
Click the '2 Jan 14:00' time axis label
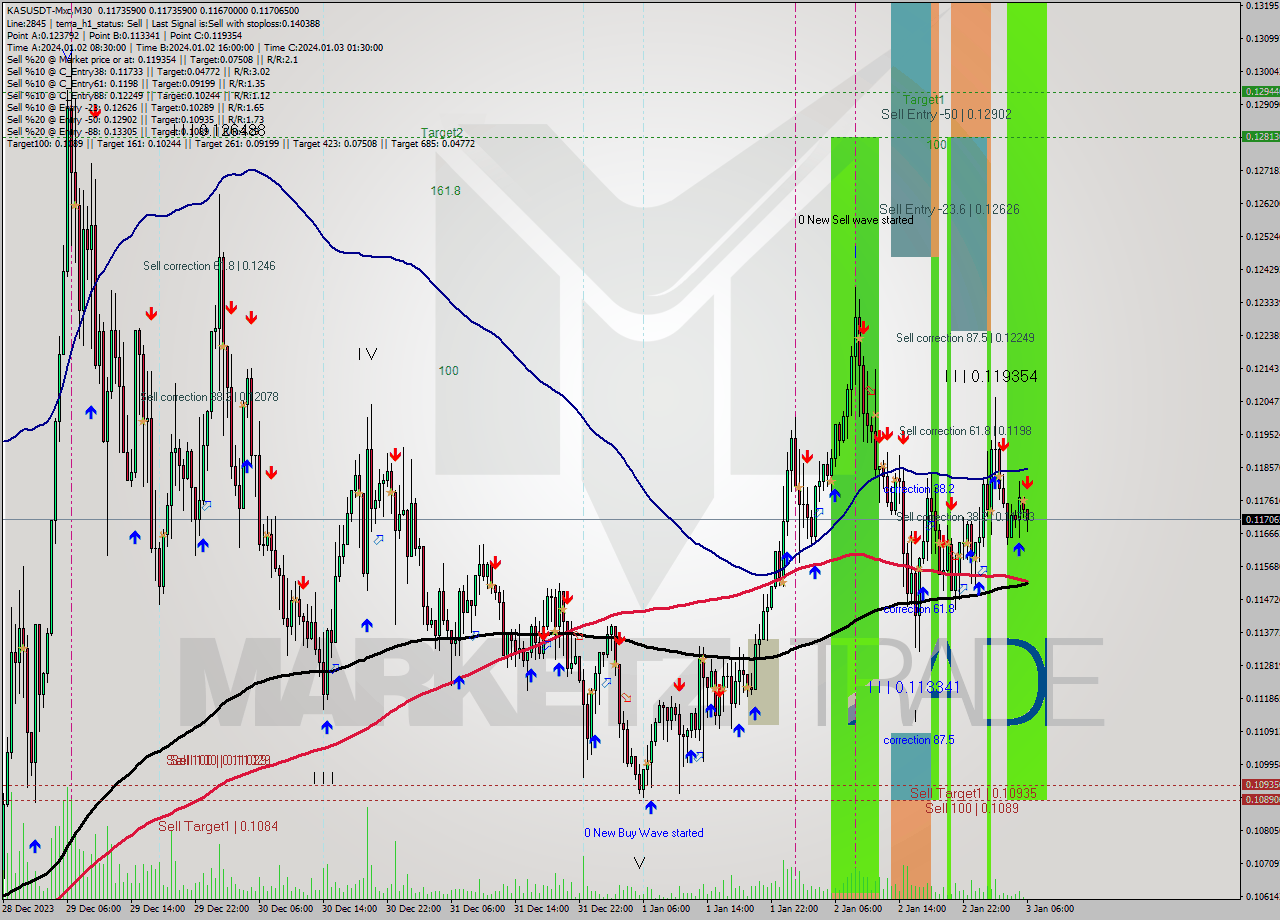921,909
